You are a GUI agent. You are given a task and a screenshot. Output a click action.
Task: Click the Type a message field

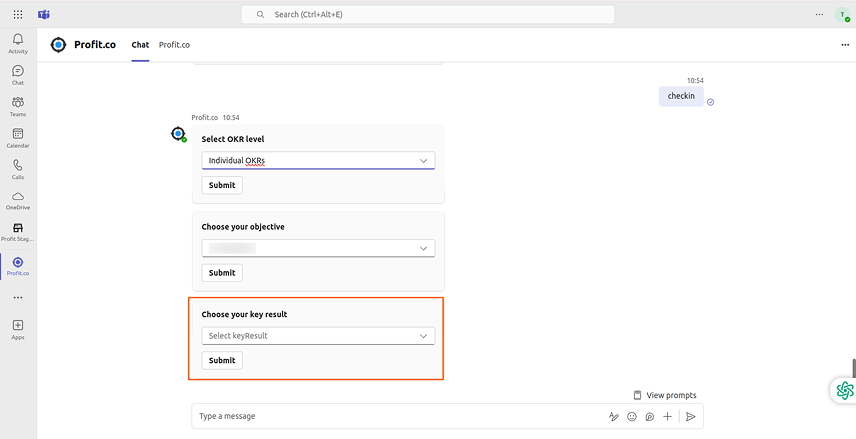pyautogui.click(x=399, y=416)
